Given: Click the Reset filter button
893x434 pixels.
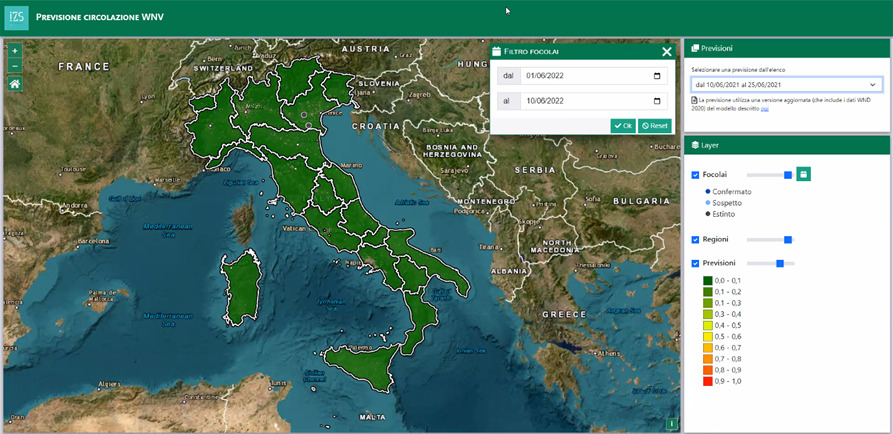Looking at the screenshot, I should pos(655,126).
